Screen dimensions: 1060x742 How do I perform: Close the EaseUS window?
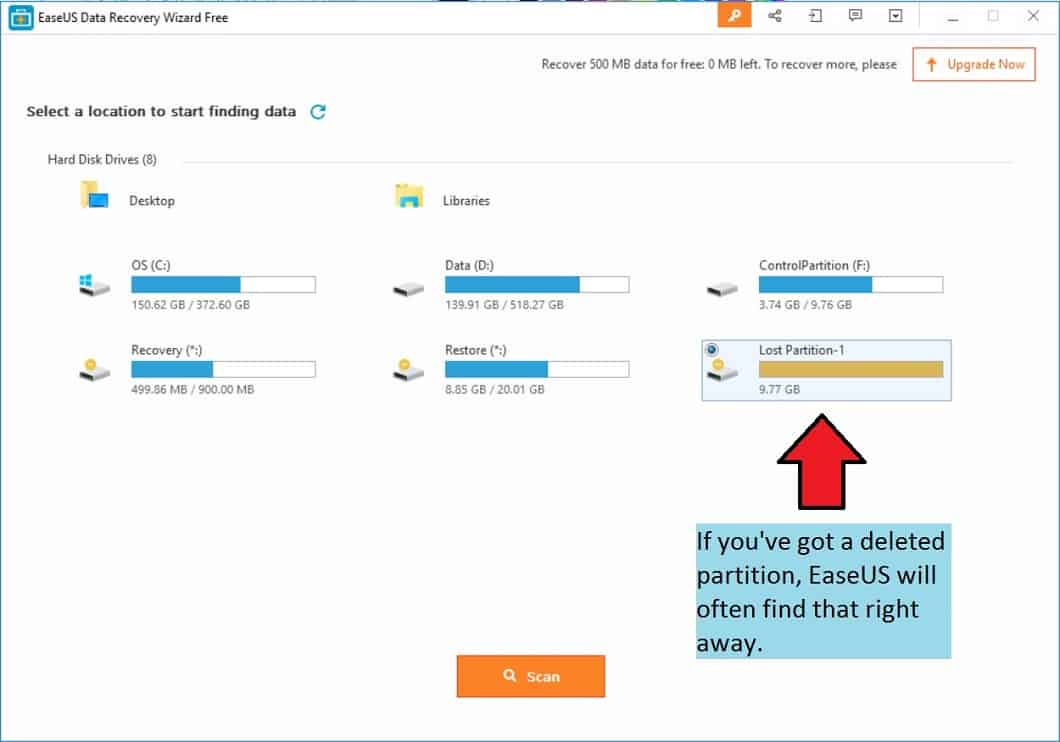click(1033, 16)
